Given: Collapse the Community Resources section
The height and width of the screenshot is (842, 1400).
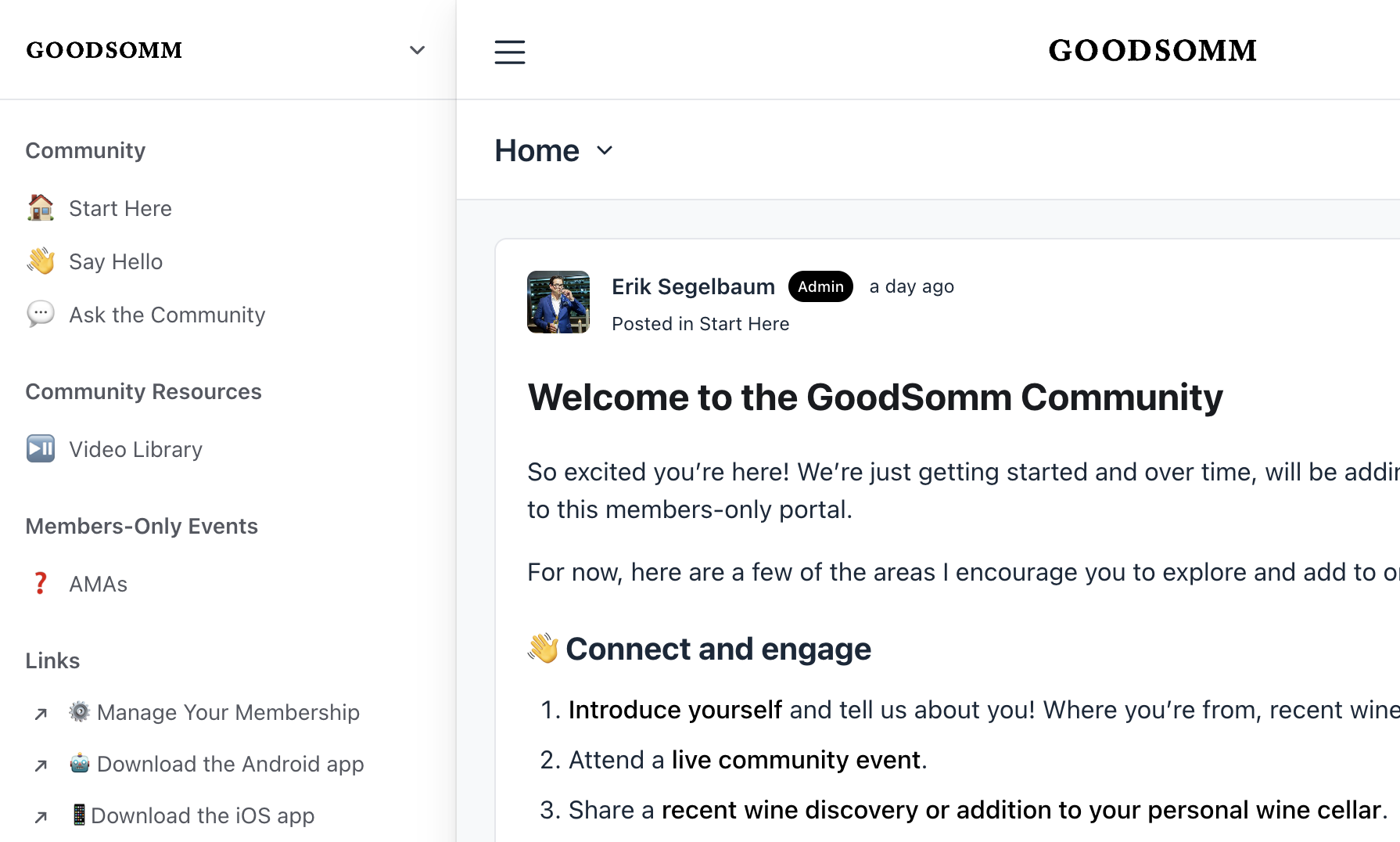Looking at the screenshot, I should click(x=143, y=391).
